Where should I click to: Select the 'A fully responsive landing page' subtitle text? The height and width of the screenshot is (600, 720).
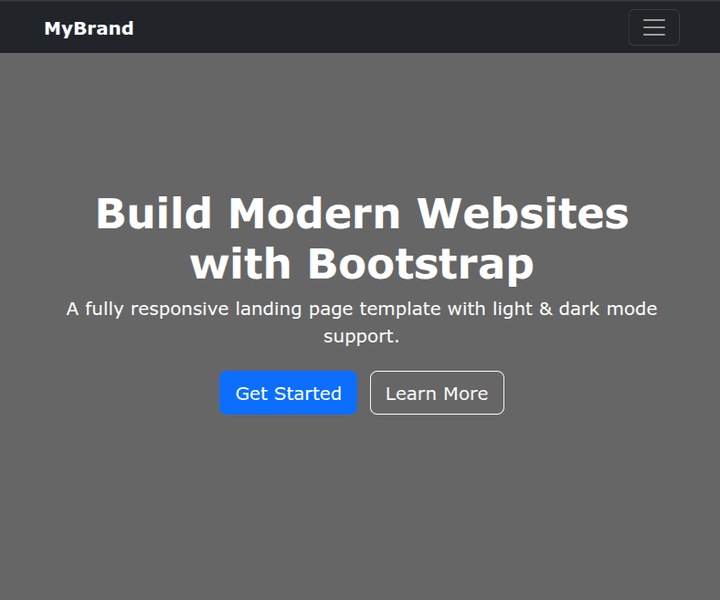(x=362, y=322)
